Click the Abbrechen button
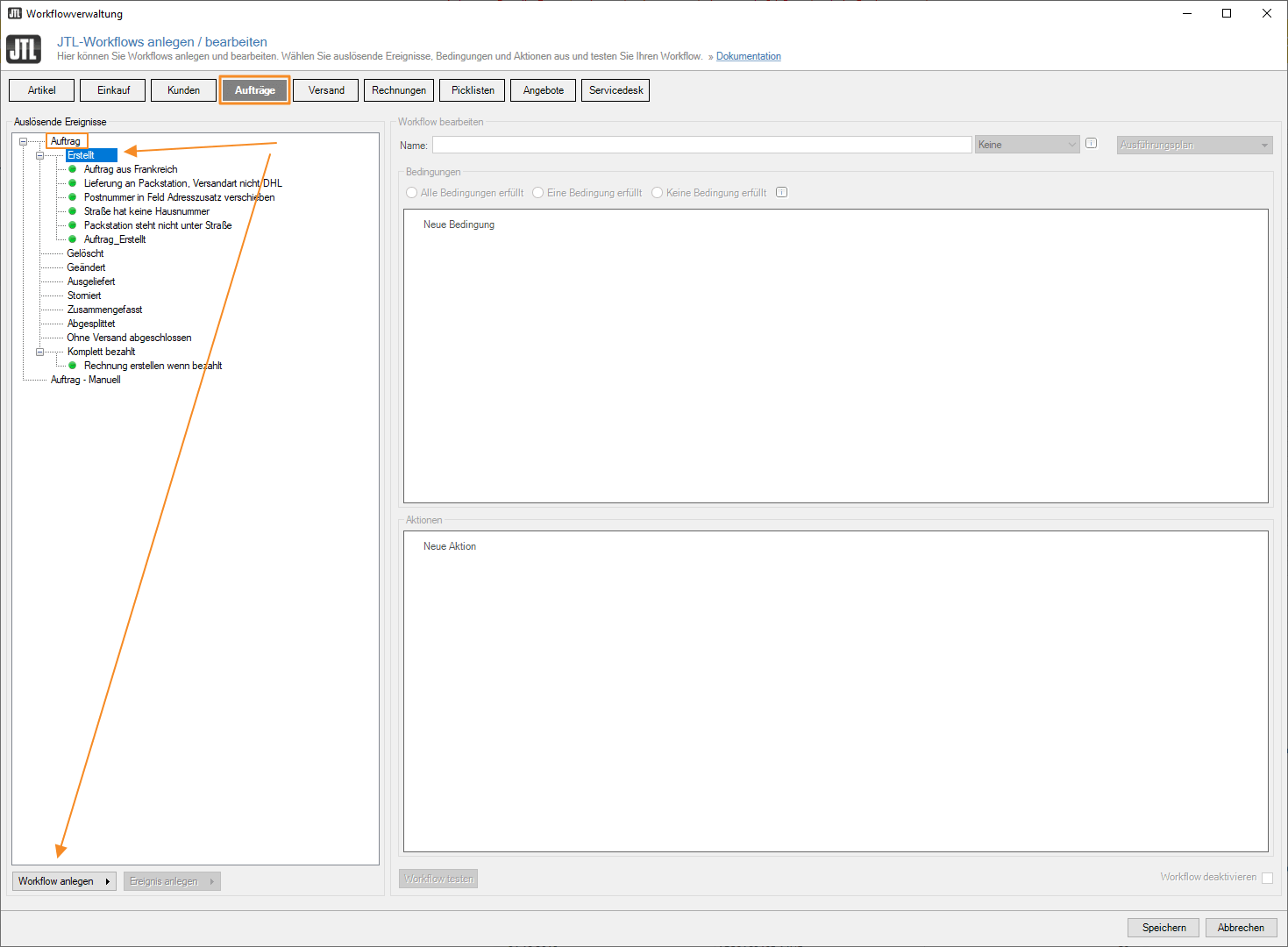 1241,928
